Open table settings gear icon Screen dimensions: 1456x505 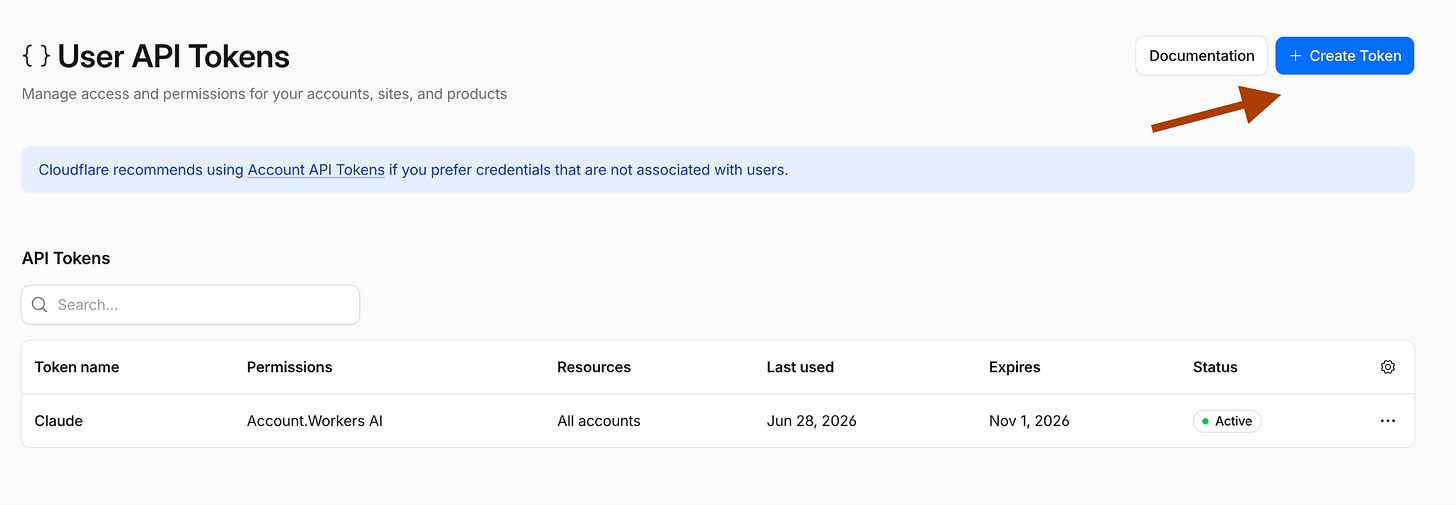tap(1387, 367)
